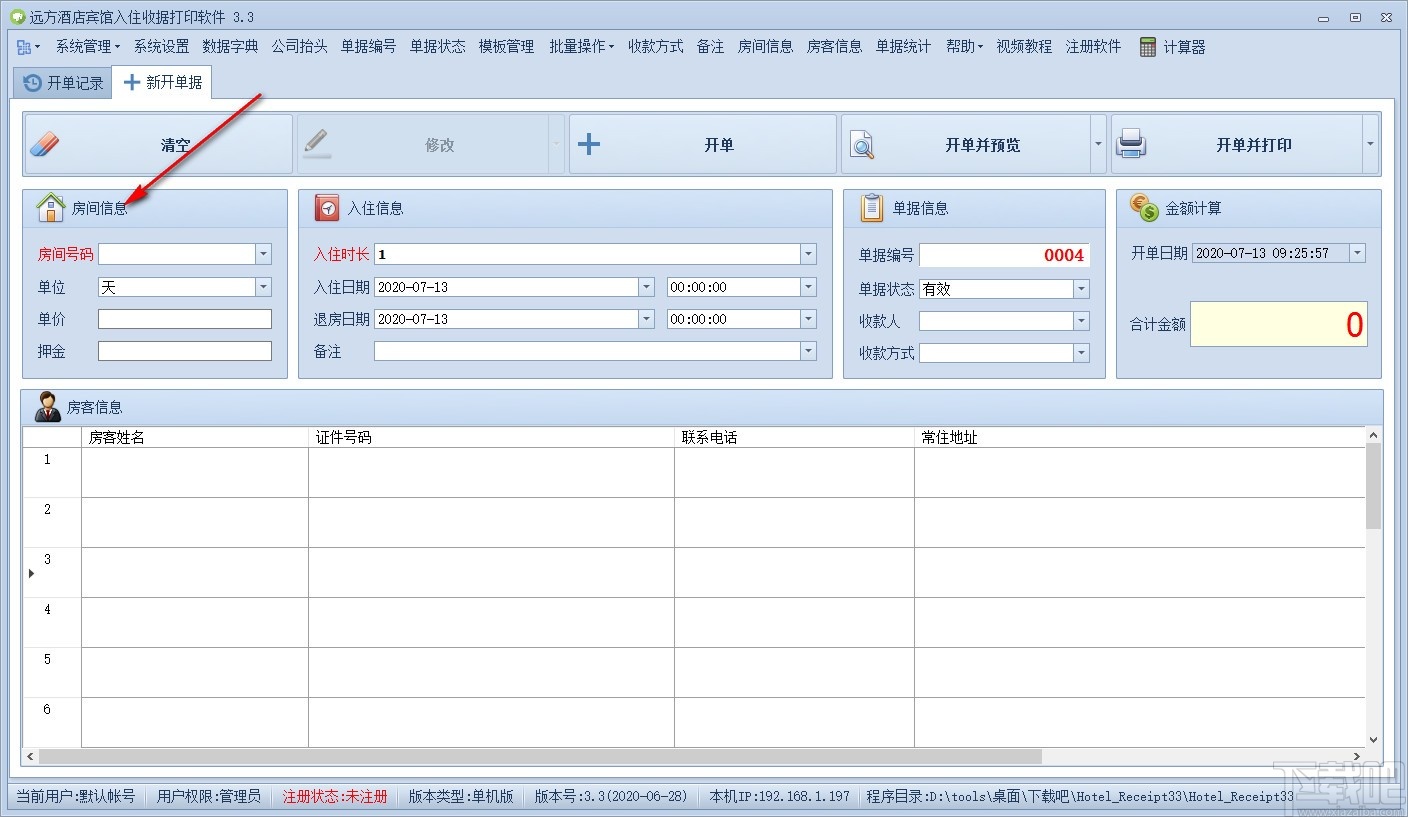Click the house icon of 房间信息 panel

tap(50, 208)
